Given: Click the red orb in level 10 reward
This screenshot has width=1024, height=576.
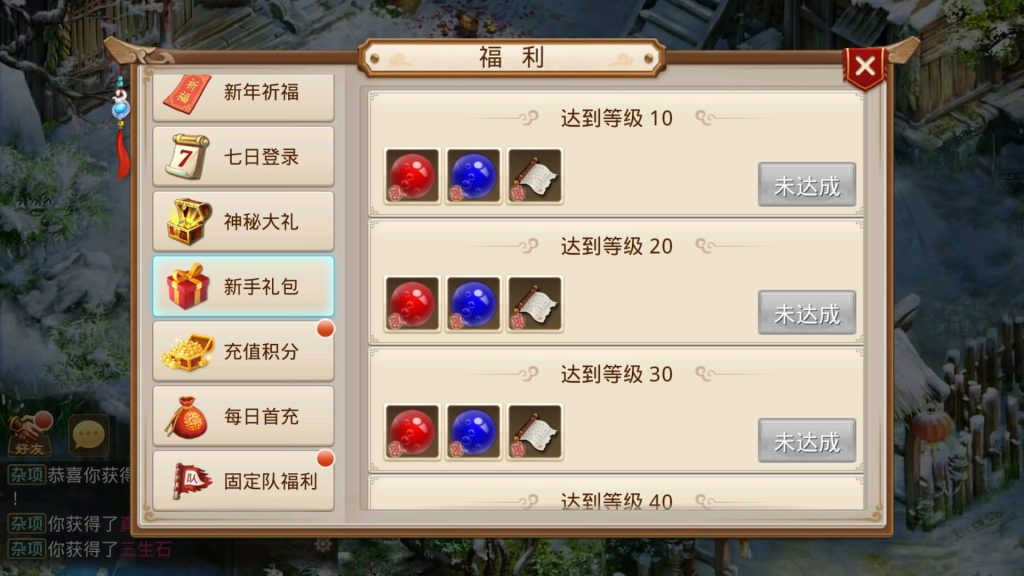Looking at the screenshot, I should pos(411,176).
